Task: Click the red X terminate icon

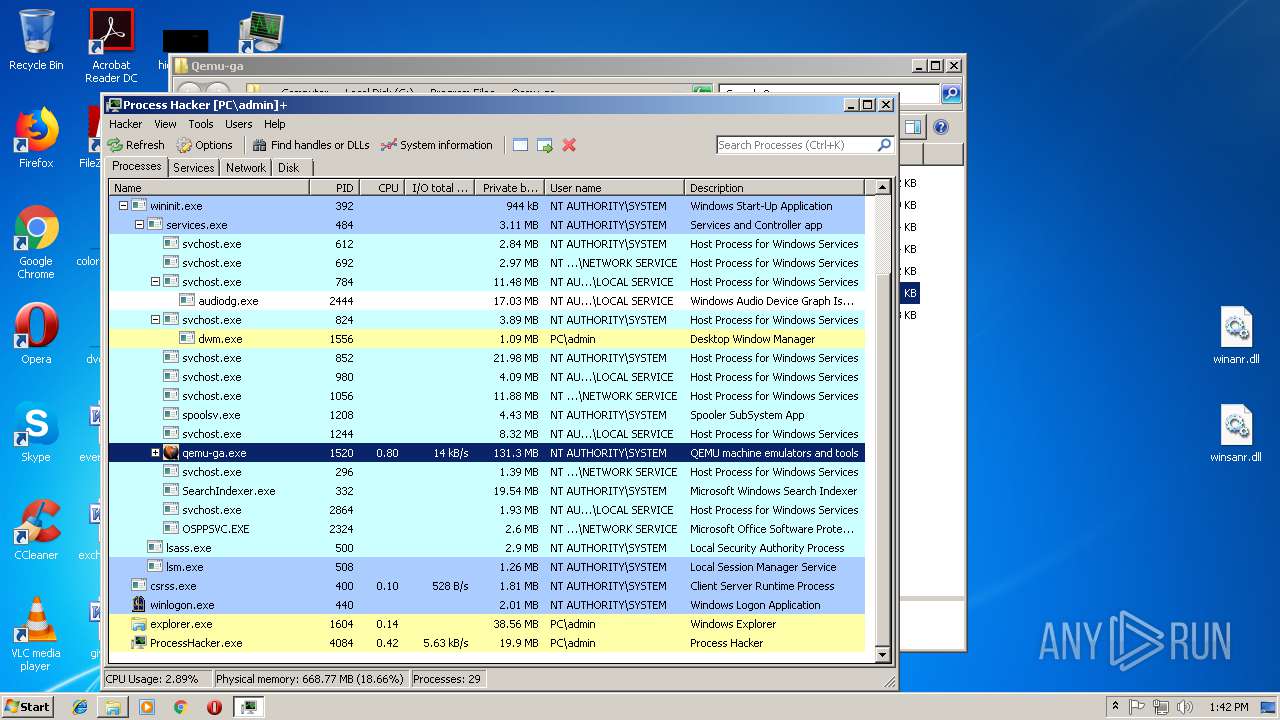Action: tap(569, 145)
